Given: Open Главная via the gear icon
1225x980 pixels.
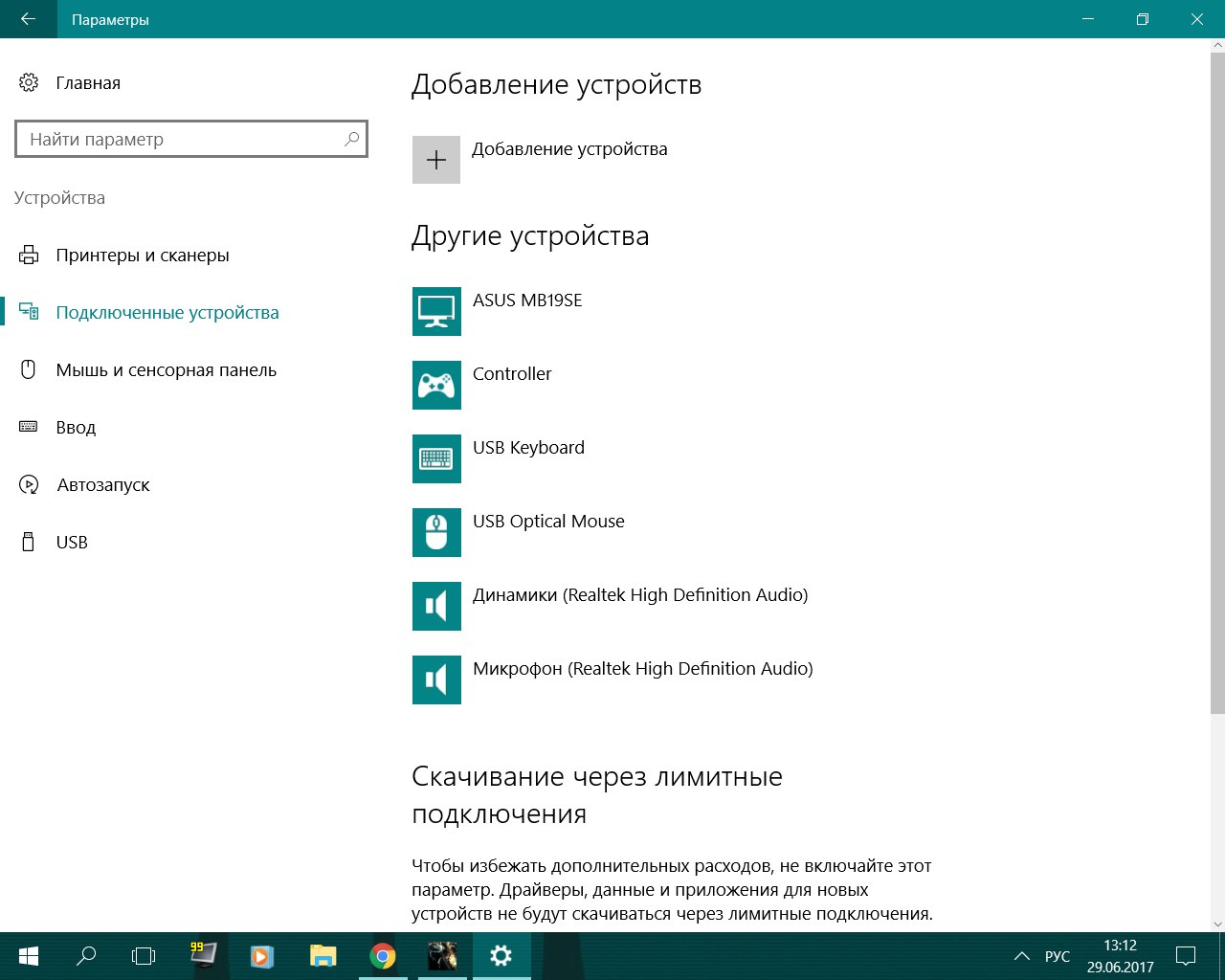Looking at the screenshot, I should (x=29, y=83).
